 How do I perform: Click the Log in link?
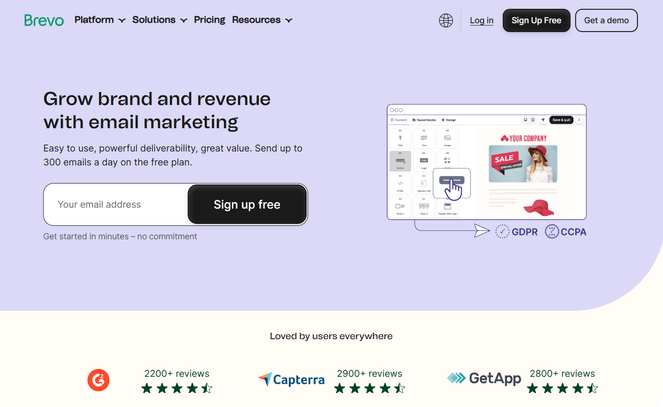click(x=481, y=20)
